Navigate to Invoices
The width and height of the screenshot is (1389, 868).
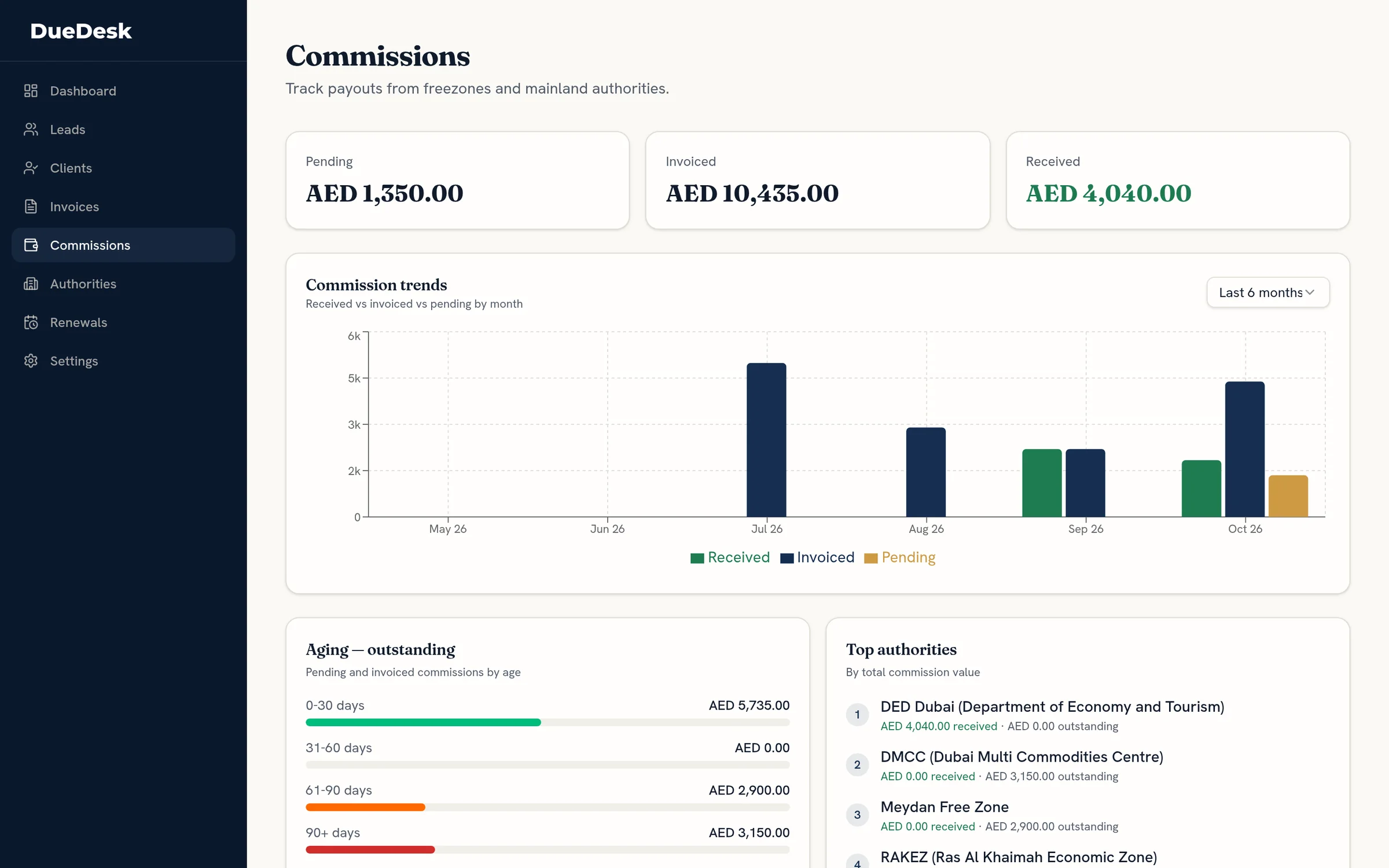click(123, 207)
